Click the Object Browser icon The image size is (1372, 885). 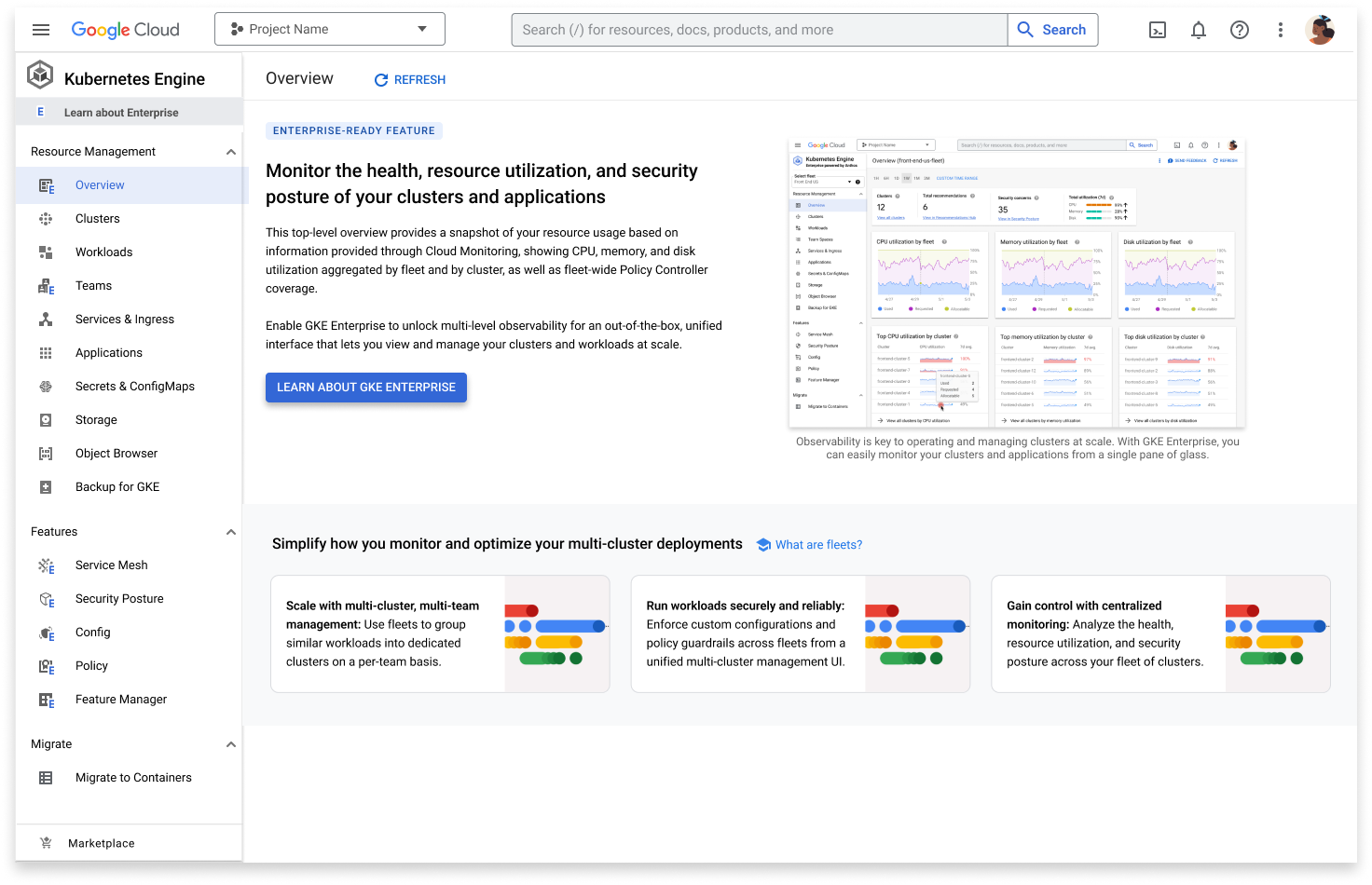tap(46, 454)
